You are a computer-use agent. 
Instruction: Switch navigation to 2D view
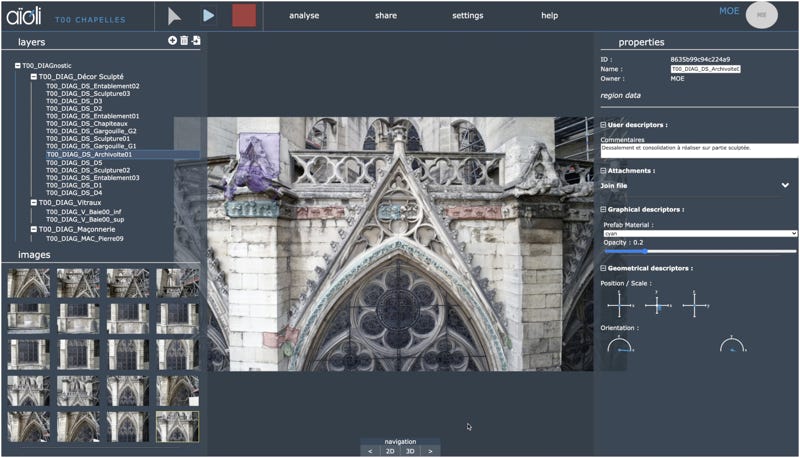click(390, 451)
